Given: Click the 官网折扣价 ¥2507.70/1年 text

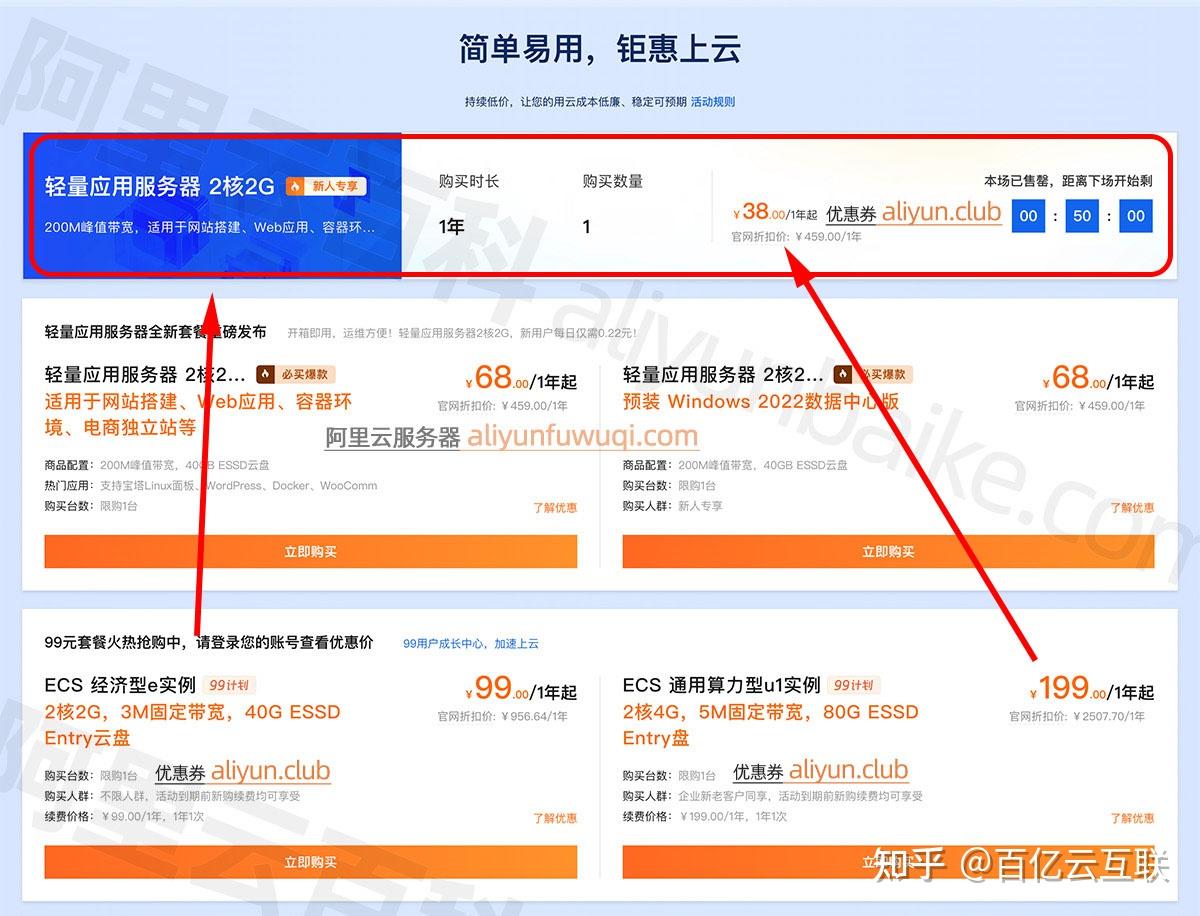Looking at the screenshot, I should [x=1077, y=716].
